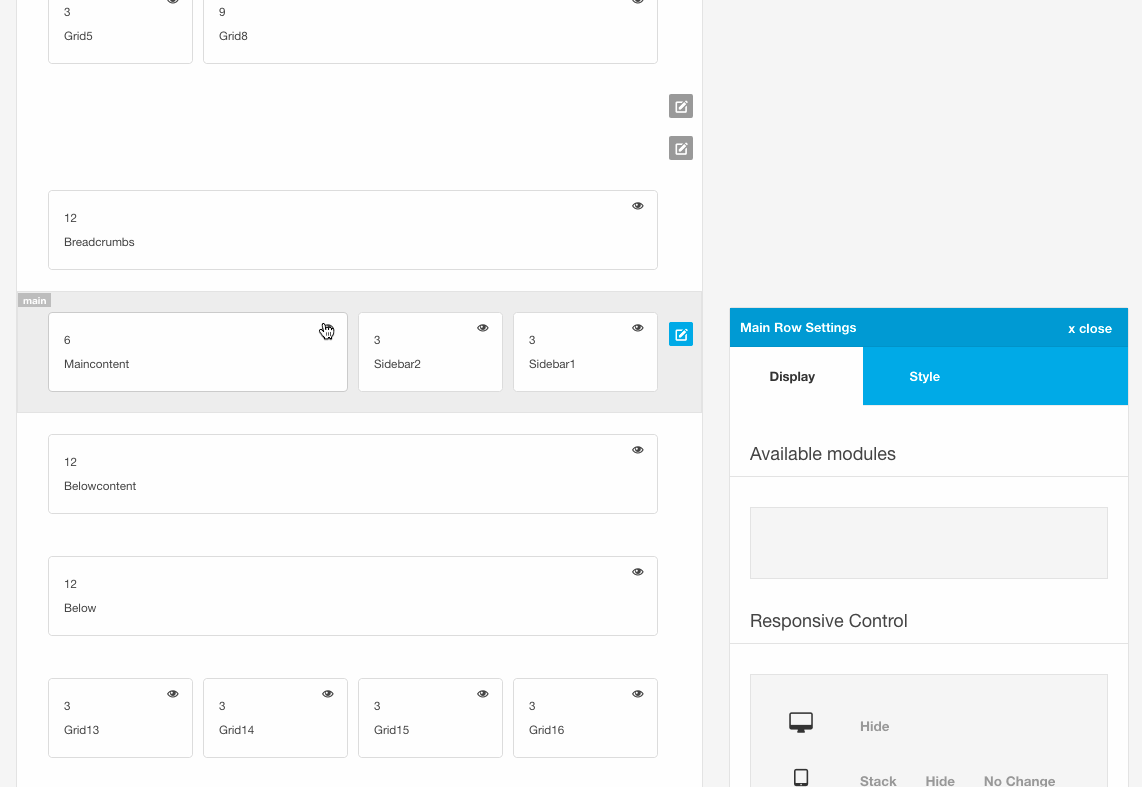Click the 'Below' block label text
Viewport: 1142px width, 787px height.
(80, 608)
